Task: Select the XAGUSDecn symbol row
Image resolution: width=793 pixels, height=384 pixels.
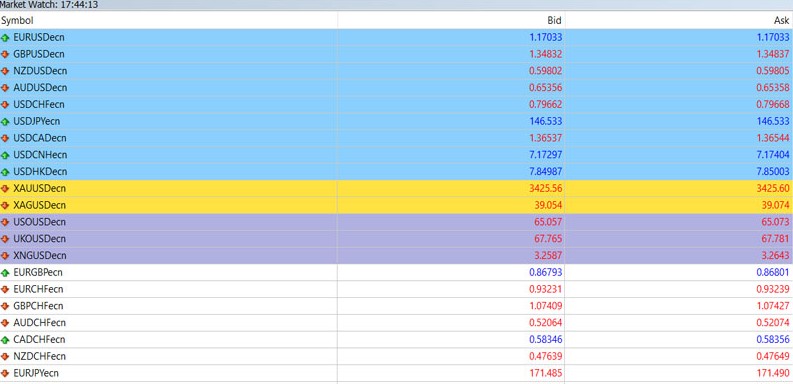Action: [396, 205]
